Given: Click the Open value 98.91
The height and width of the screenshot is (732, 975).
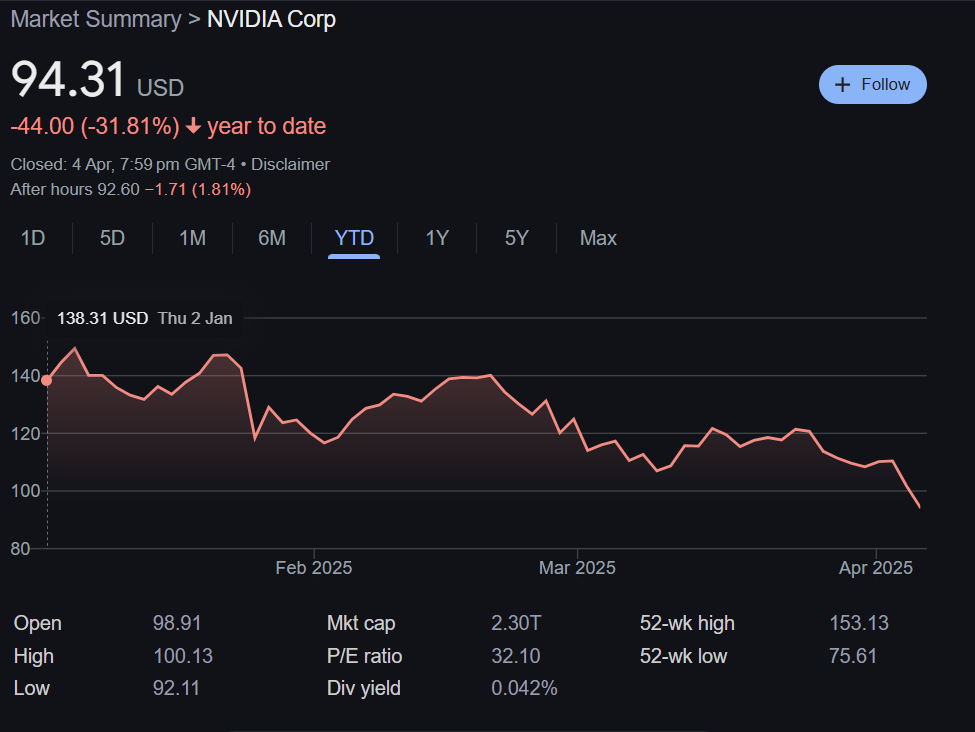Looking at the screenshot, I should point(177,623).
